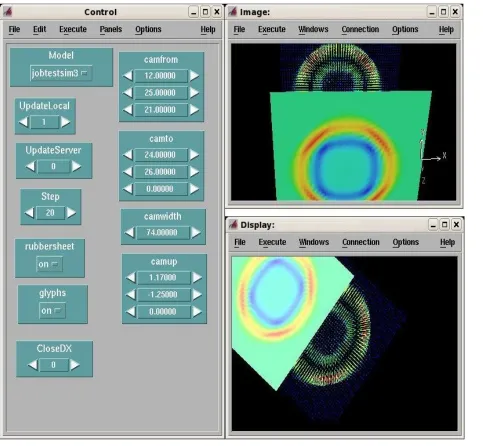
Task: Open File menu in Image window
Action: (x=239, y=29)
